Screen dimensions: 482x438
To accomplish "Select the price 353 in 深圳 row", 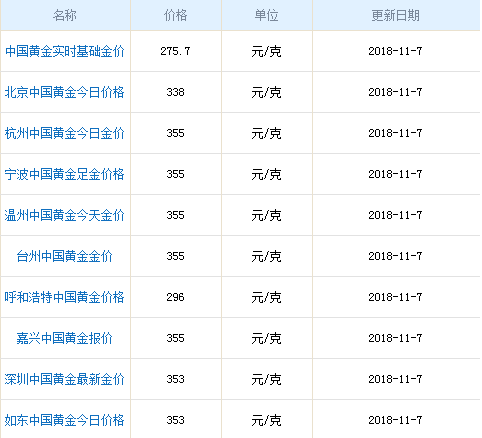I will pyautogui.click(x=175, y=379).
